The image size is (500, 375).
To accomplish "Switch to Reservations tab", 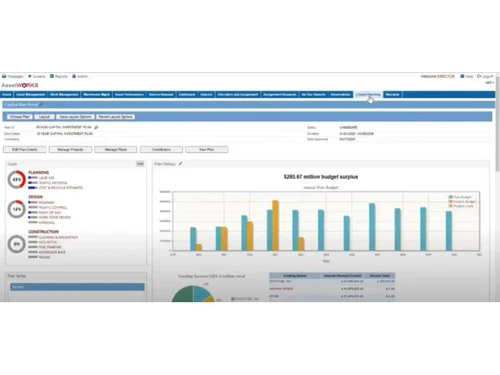I will point(340,95).
